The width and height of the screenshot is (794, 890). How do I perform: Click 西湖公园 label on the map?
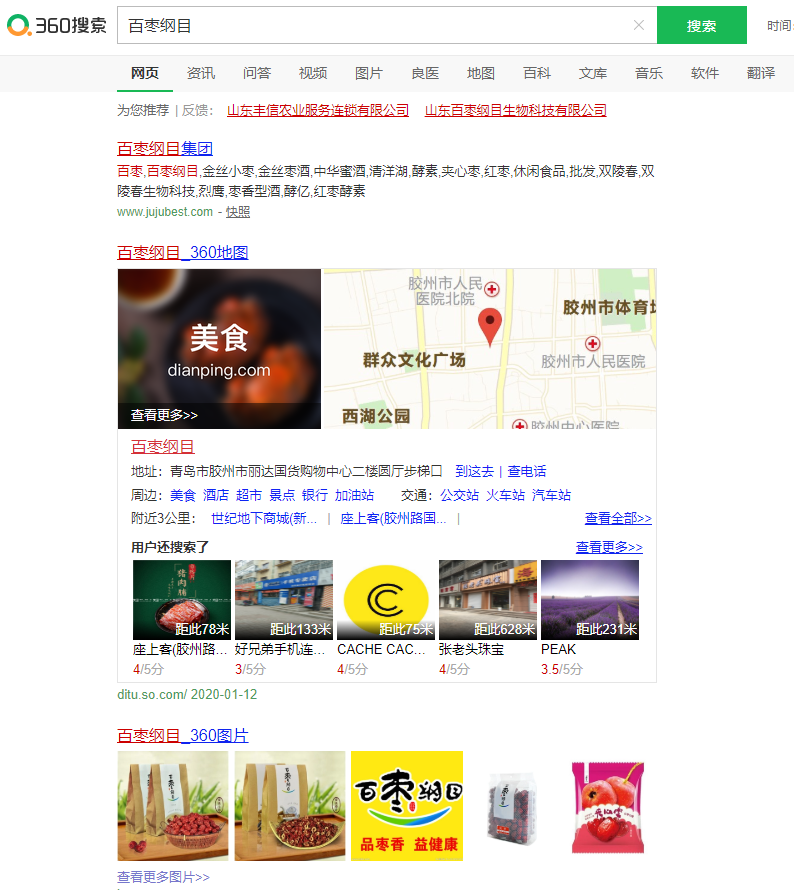376,416
